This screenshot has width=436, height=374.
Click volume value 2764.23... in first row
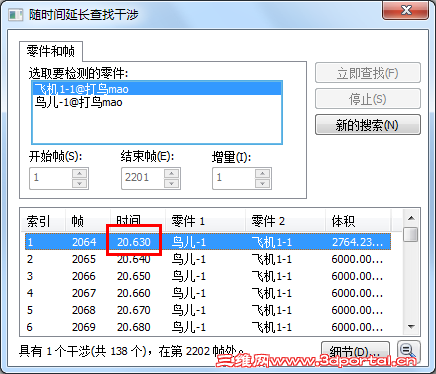(357, 242)
